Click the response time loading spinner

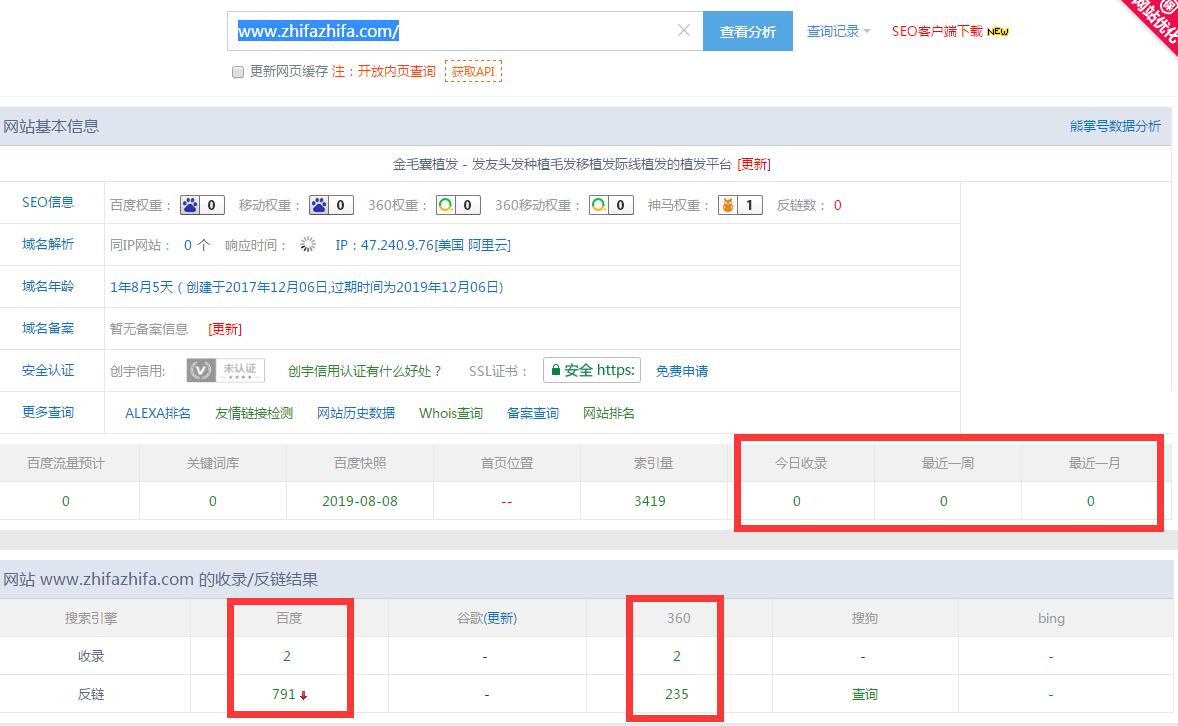308,244
